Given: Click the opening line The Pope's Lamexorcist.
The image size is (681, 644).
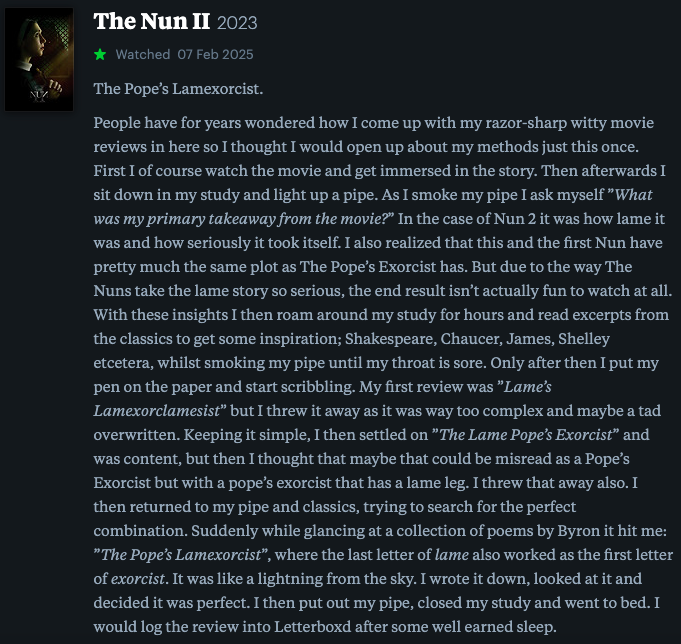Looking at the screenshot, I should 179,89.
